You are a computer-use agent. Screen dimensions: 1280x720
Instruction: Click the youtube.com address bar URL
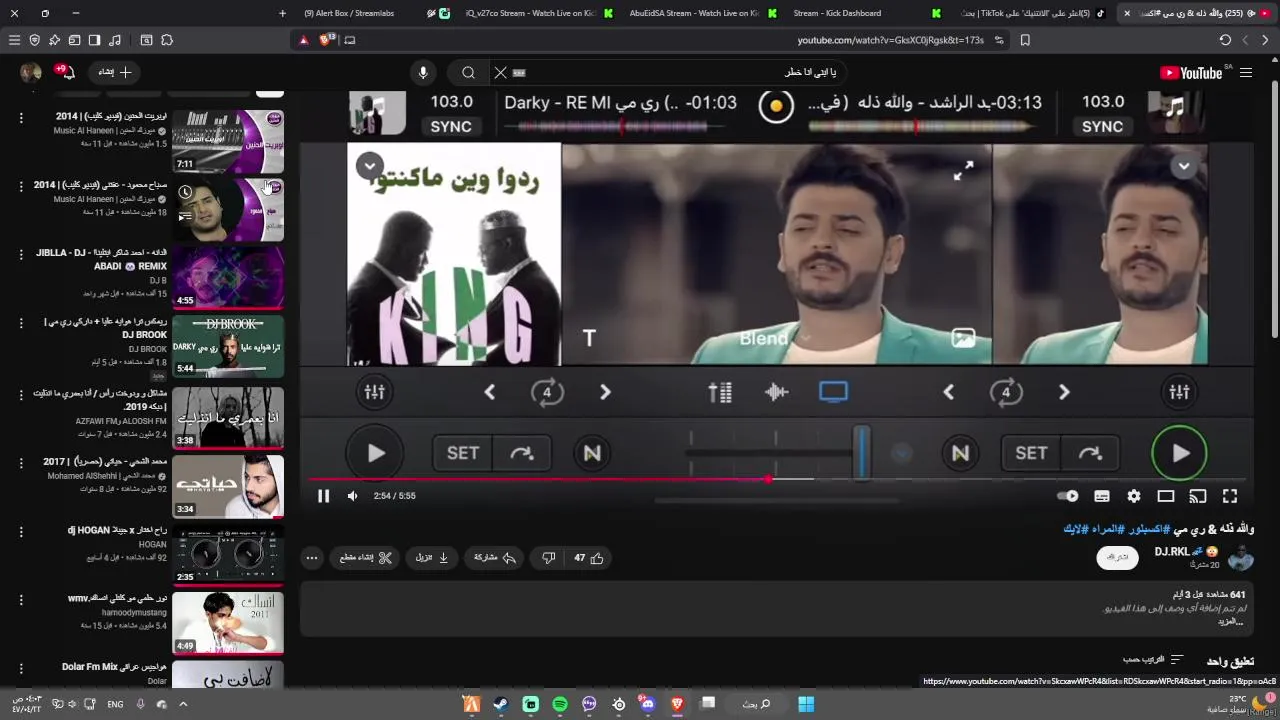890,40
